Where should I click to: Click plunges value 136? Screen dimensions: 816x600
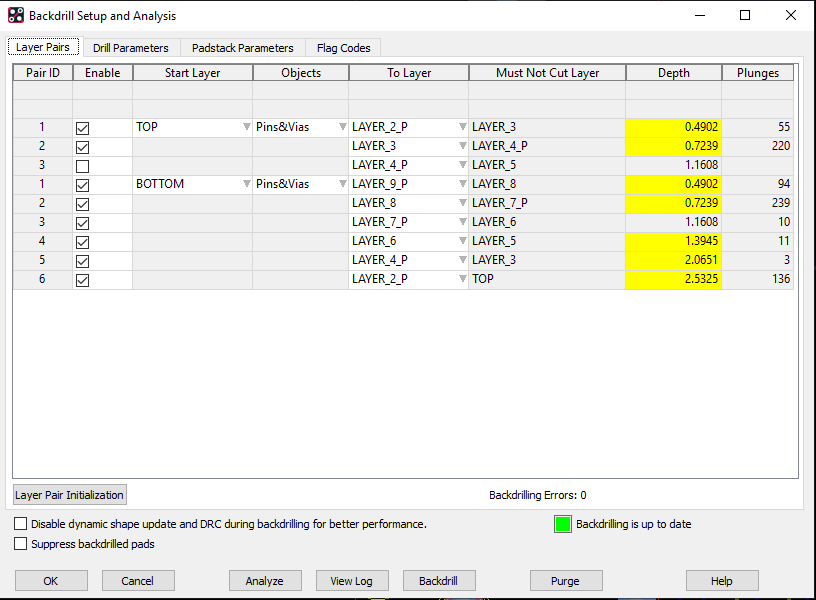click(758, 279)
